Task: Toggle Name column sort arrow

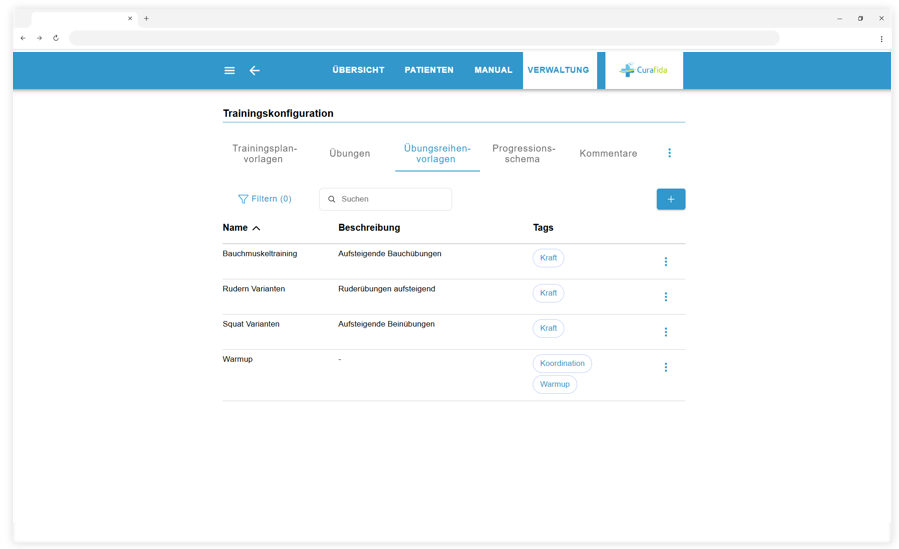Action: [x=256, y=228]
